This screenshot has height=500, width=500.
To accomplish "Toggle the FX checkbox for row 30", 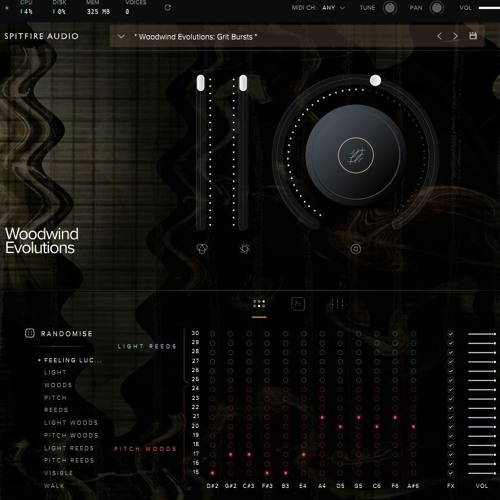I will [451, 334].
